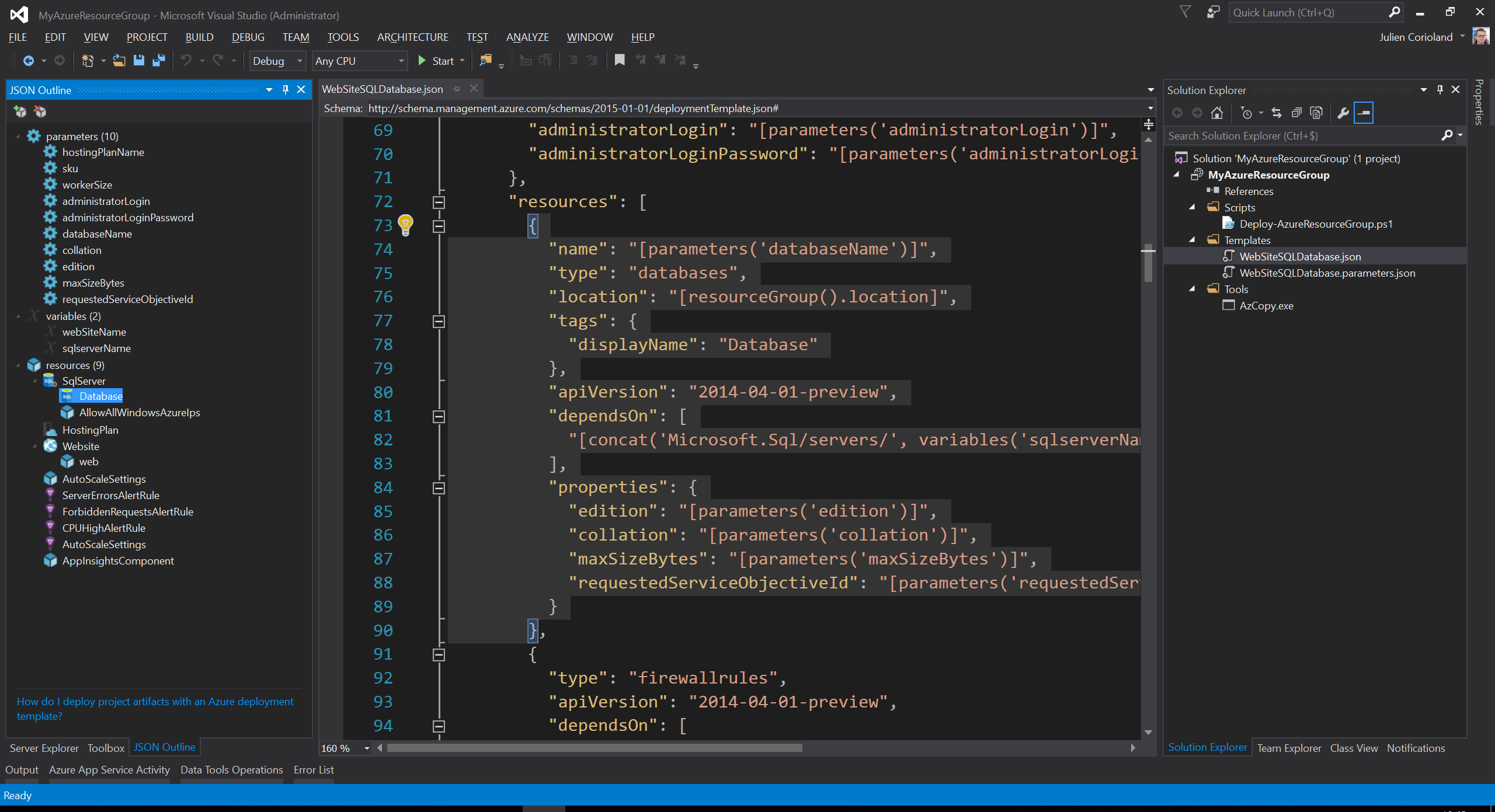1495x812 pixels.
Task: Open the Start button dropdown arrow
Action: 462,61
